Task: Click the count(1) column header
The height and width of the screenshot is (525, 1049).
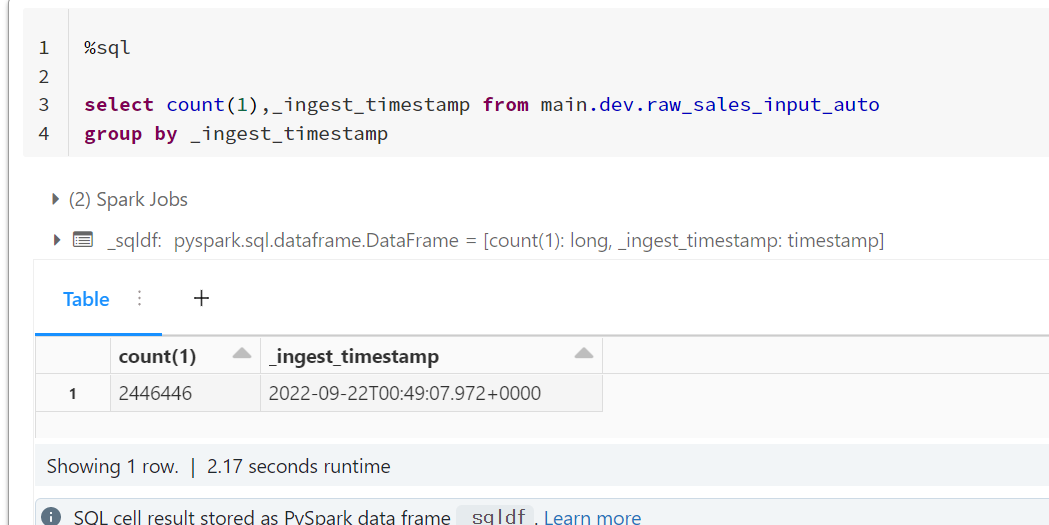Action: click(x=157, y=356)
